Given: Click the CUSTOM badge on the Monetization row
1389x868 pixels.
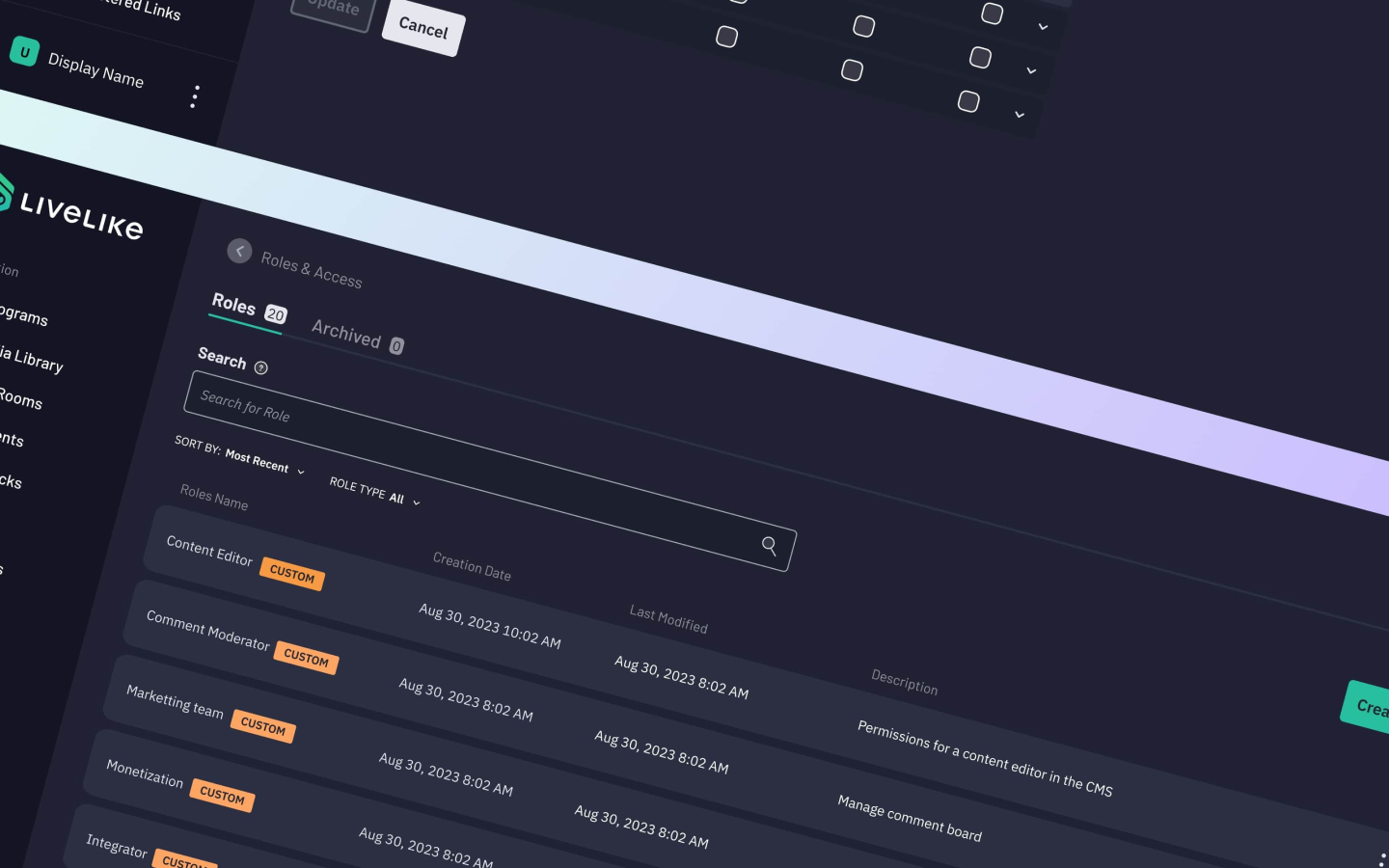Looking at the screenshot, I should (223, 796).
